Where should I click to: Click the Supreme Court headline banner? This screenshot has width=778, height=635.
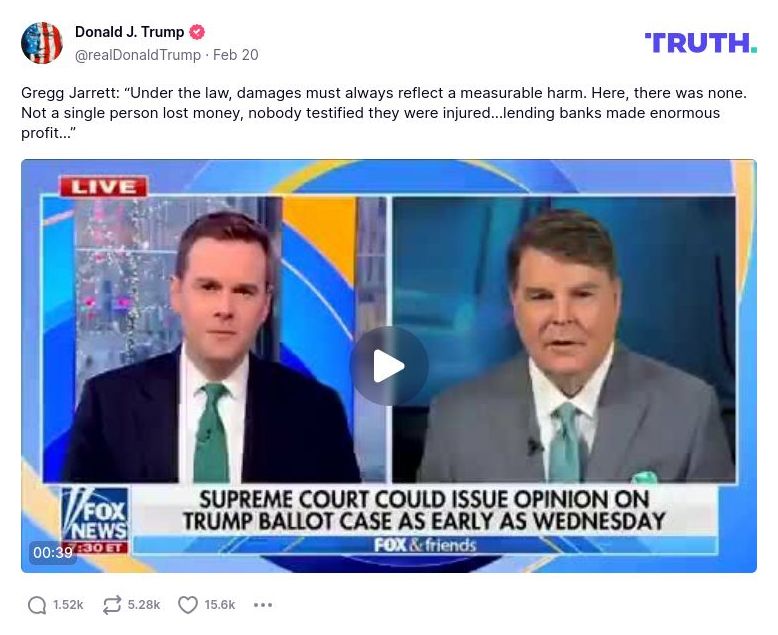coord(424,510)
